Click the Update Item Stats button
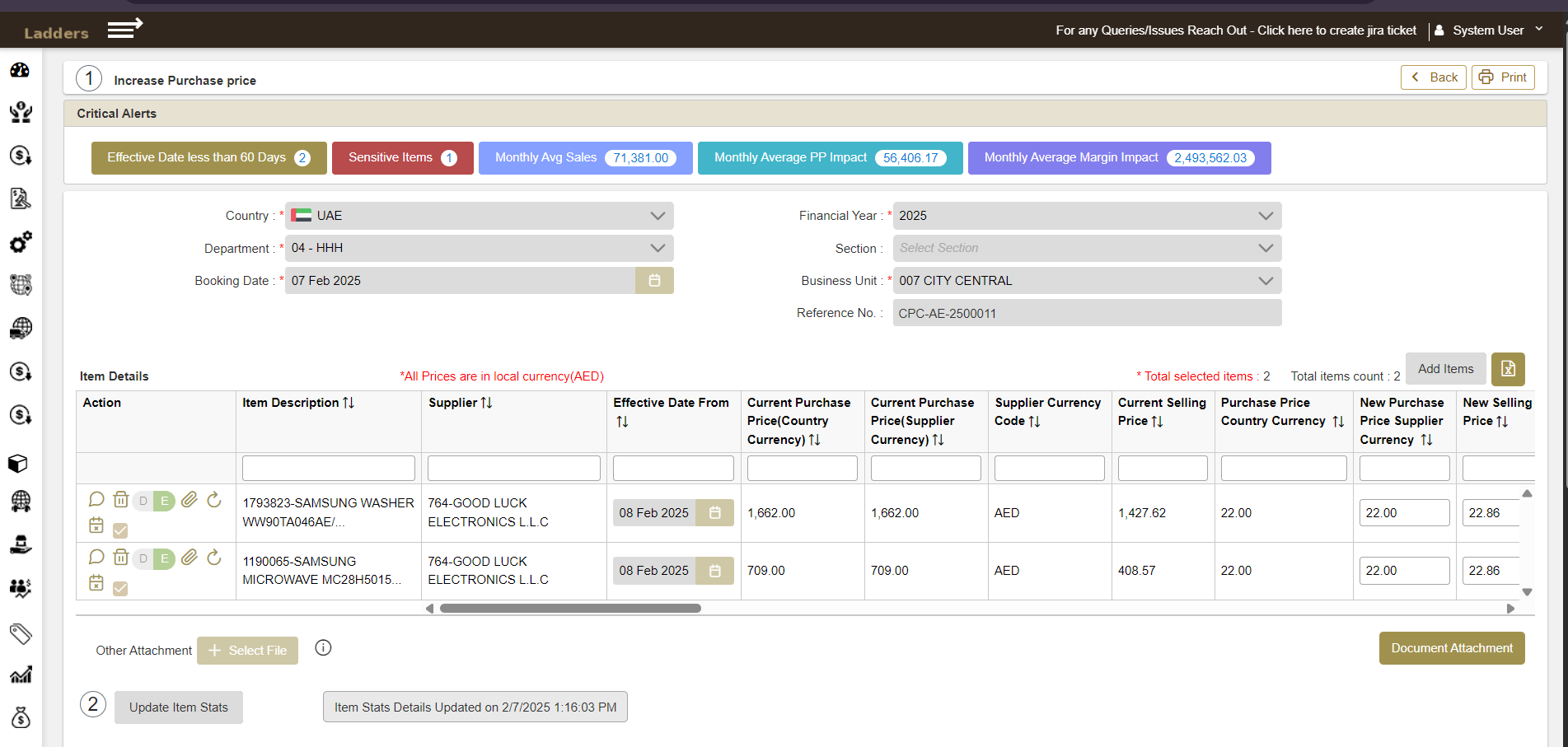This screenshot has width=1568, height=747. (179, 707)
